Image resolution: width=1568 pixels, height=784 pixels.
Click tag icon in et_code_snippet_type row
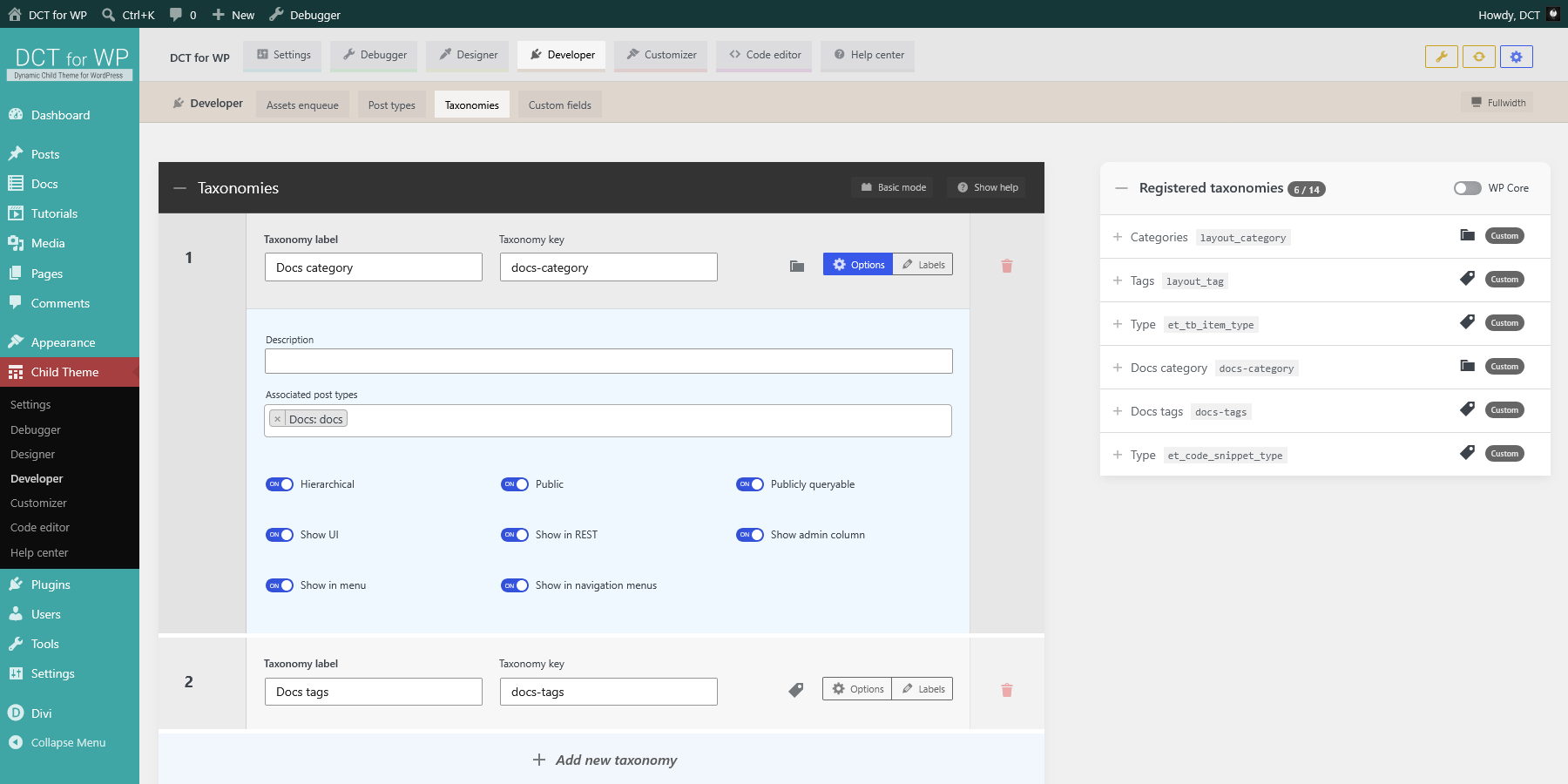[1468, 453]
